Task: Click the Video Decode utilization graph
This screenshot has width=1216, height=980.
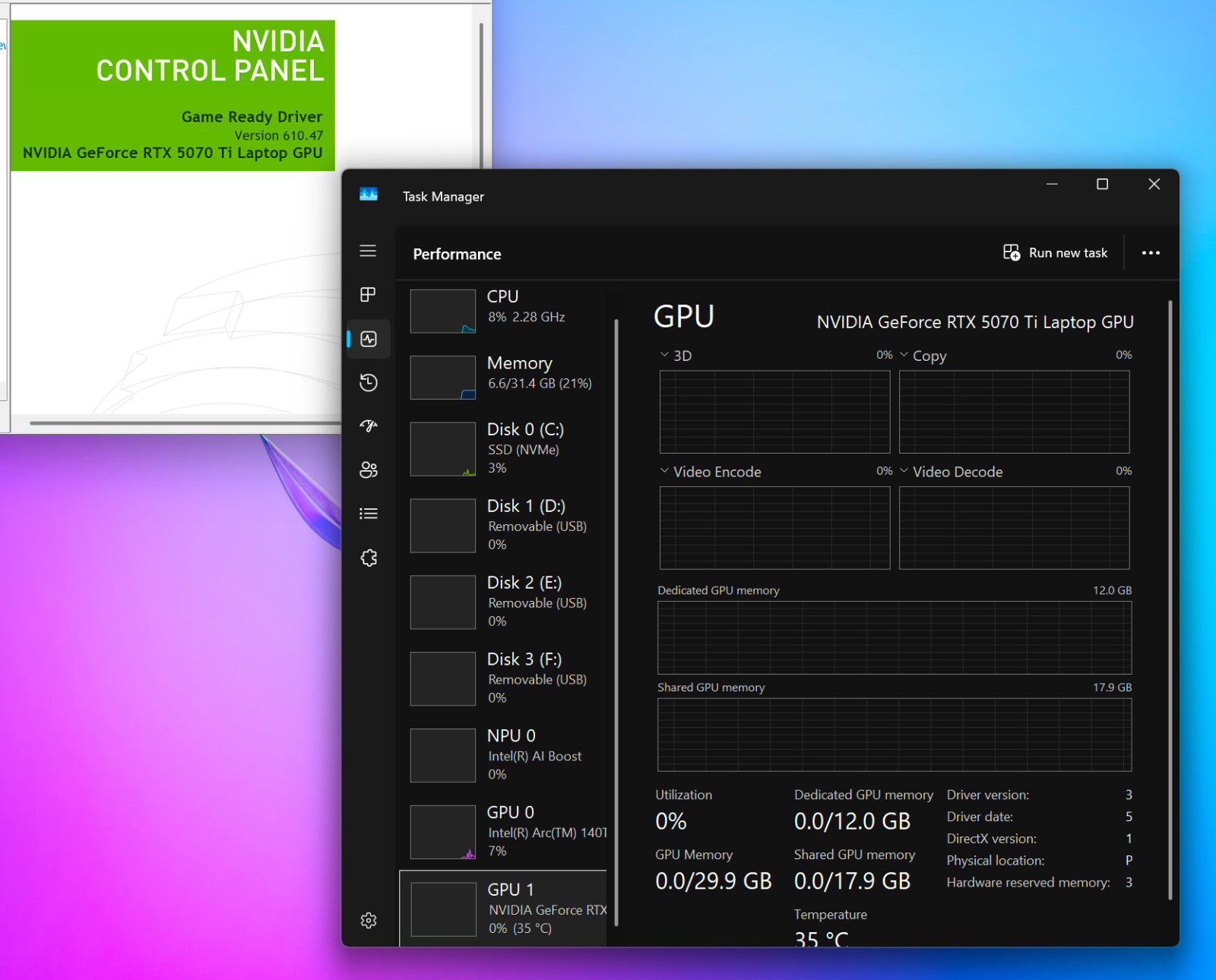Action: coord(1014,528)
